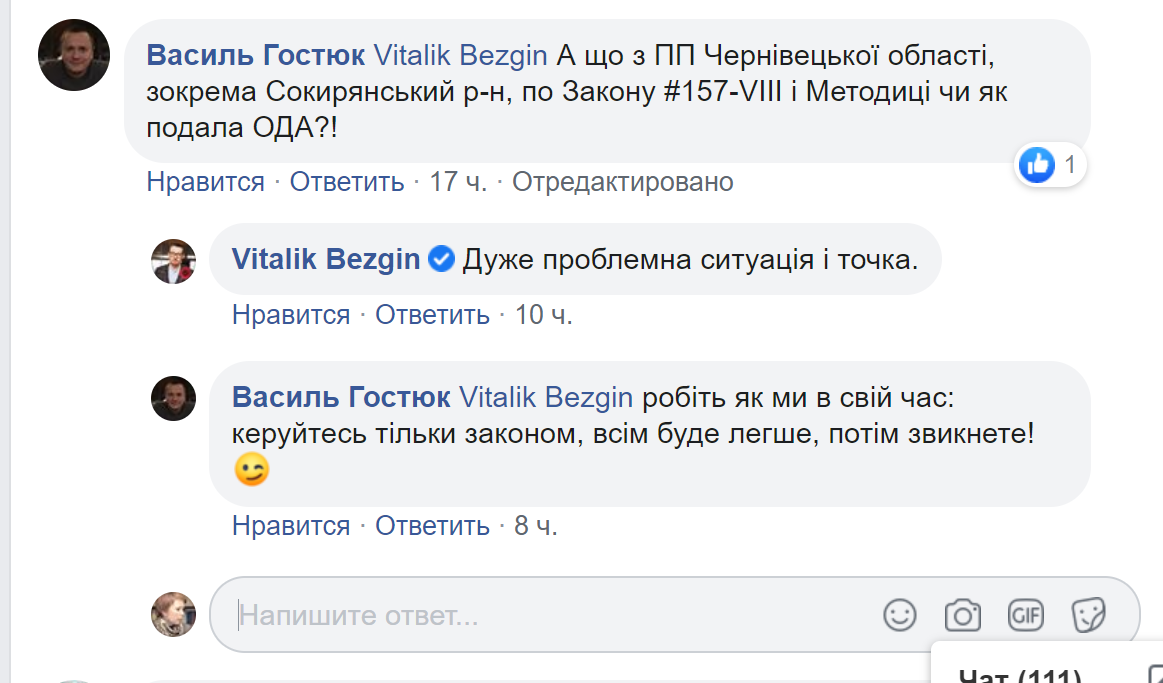Open Василь Гостюк's large profile avatar

[74, 55]
